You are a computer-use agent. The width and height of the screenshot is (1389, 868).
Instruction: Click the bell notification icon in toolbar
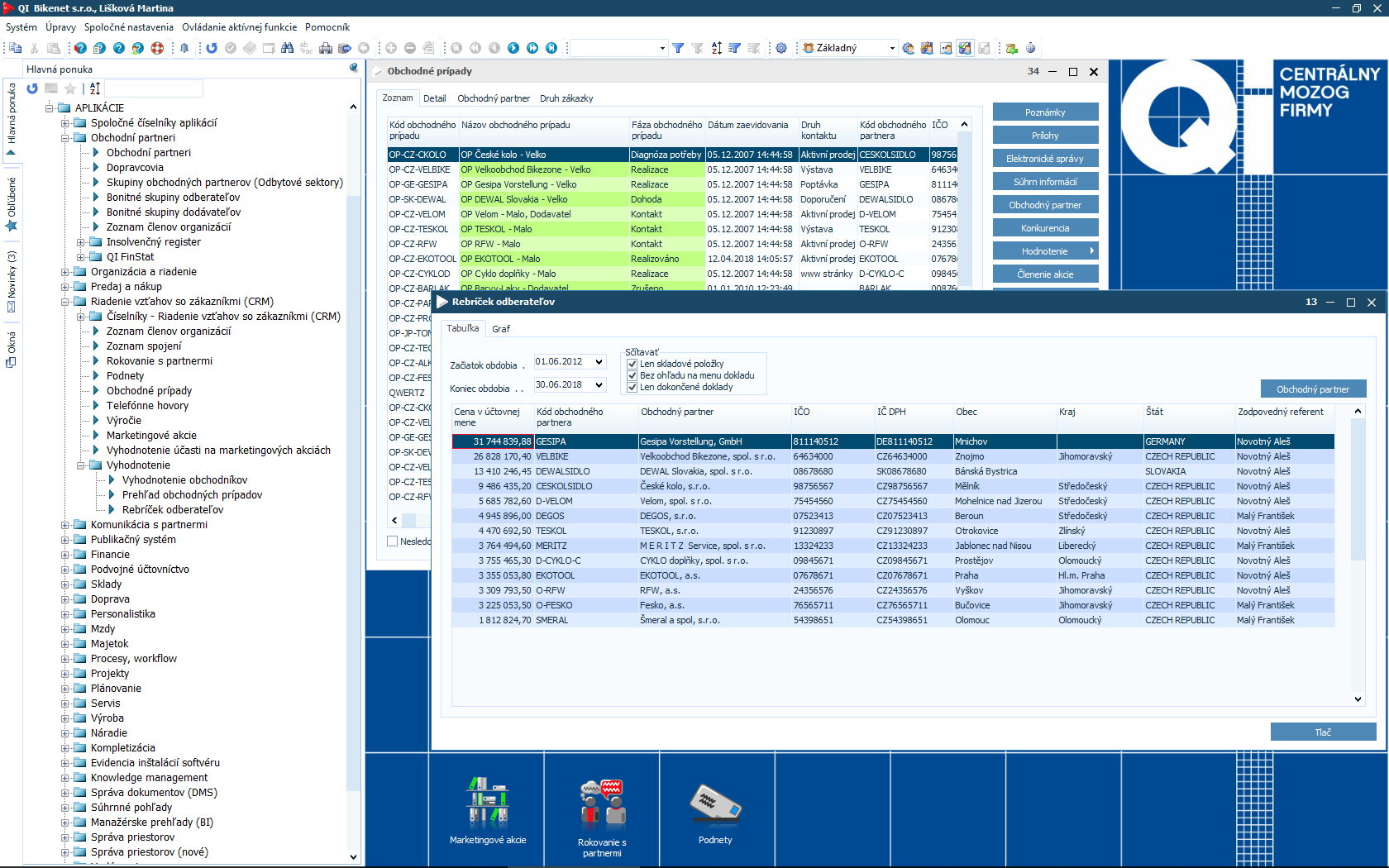pyautogui.click(x=184, y=48)
